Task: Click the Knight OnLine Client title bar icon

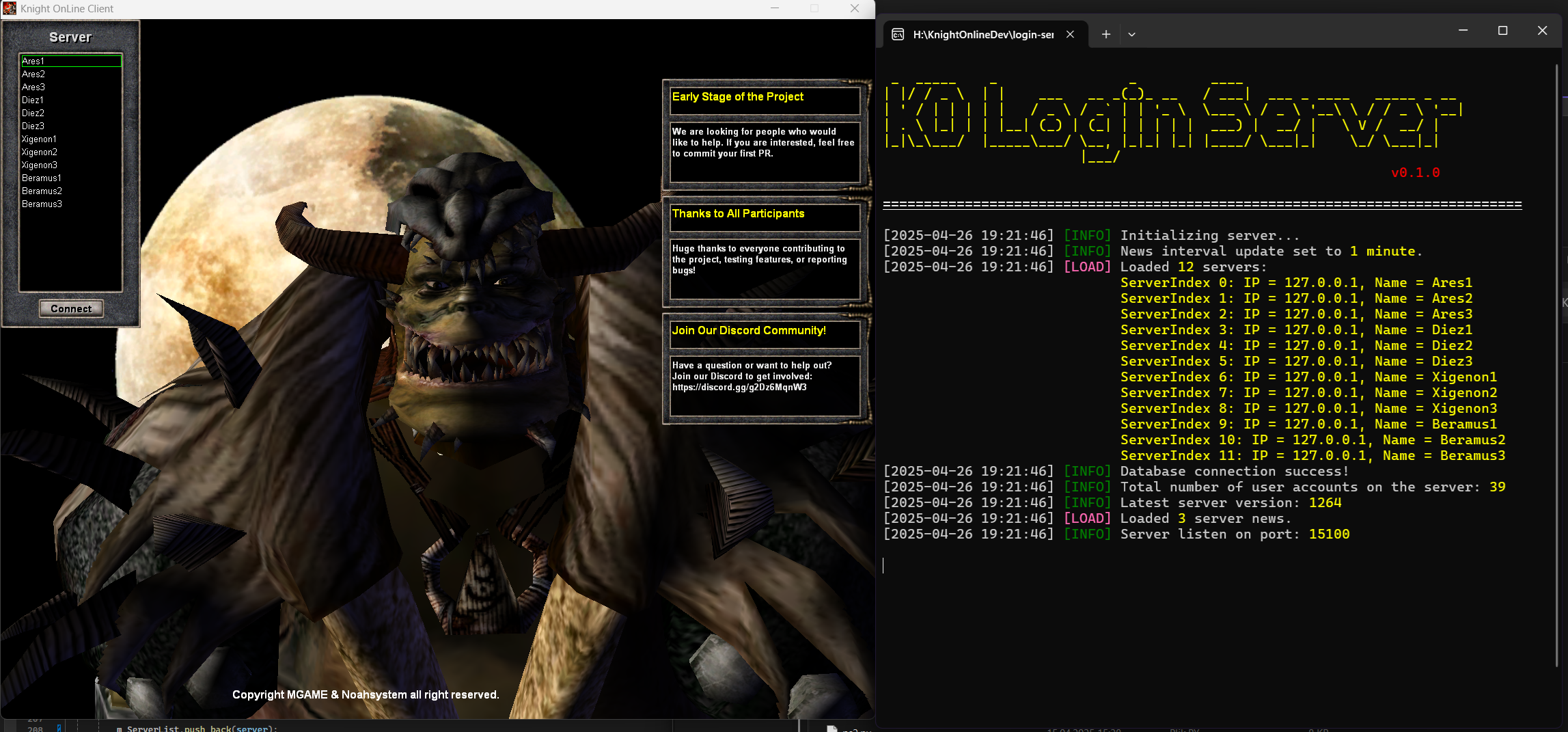Action: click(x=10, y=9)
